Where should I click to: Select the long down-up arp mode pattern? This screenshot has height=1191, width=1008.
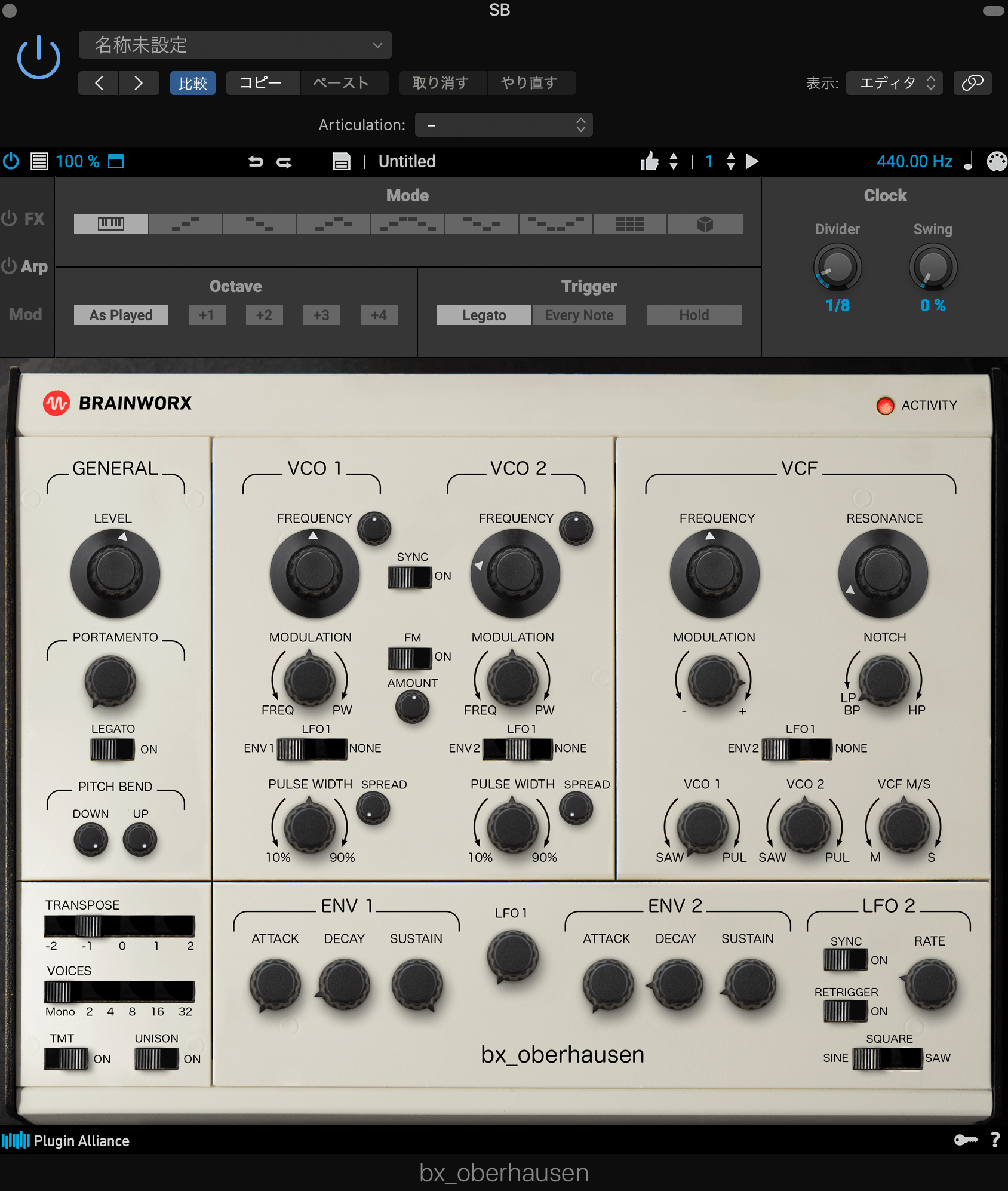555,224
